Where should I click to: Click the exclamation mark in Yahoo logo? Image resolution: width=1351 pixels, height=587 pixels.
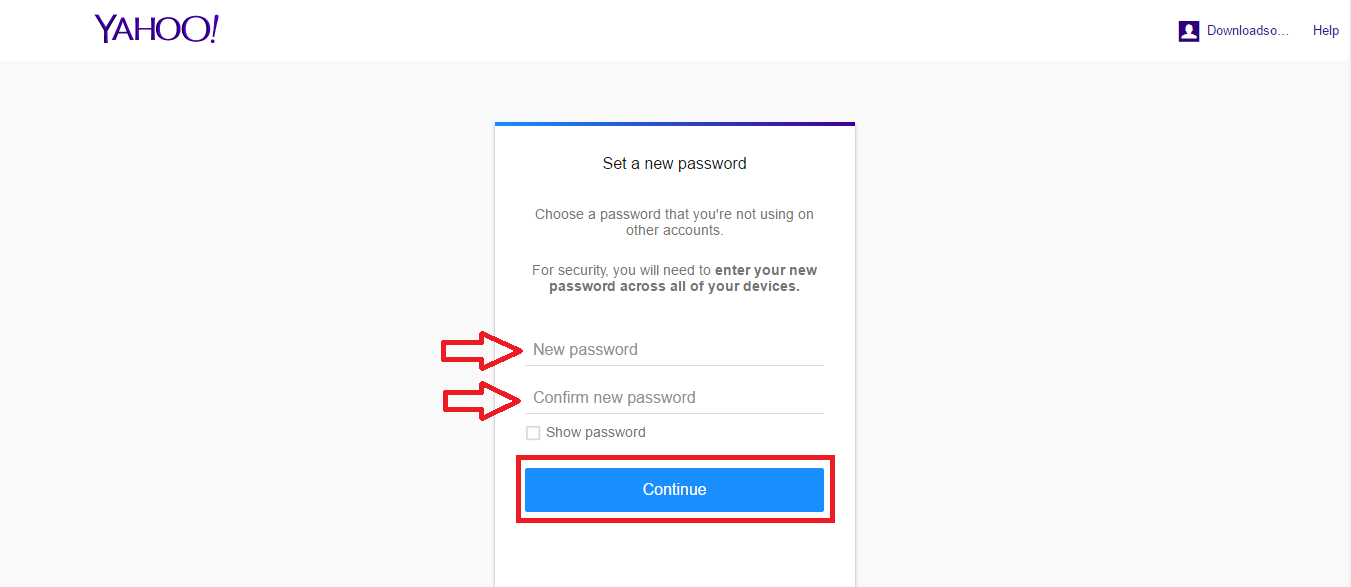click(213, 28)
